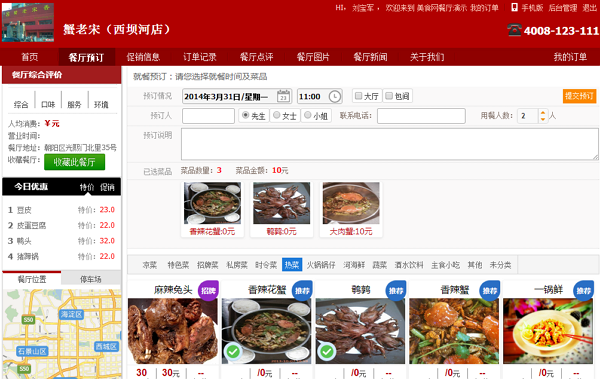The image size is (600, 379).
Task: Open the 2014年3月31日 date field
Action: click(x=237, y=96)
